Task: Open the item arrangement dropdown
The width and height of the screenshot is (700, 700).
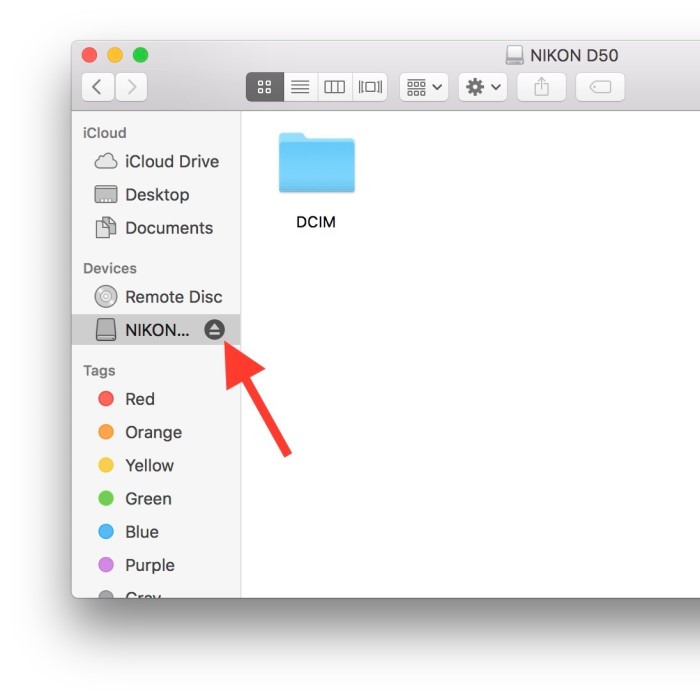Action: (424, 87)
